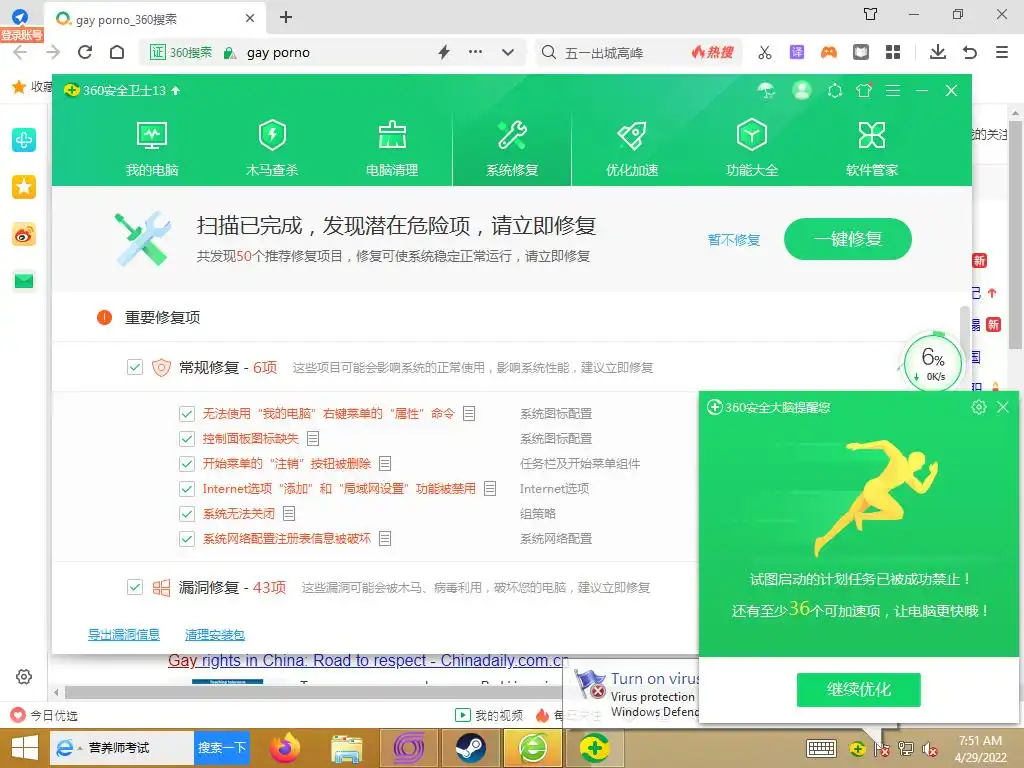This screenshot has width=1024, height=768.
Task: Open details icon for 系统无法关闭
Action: (x=289, y=513)
